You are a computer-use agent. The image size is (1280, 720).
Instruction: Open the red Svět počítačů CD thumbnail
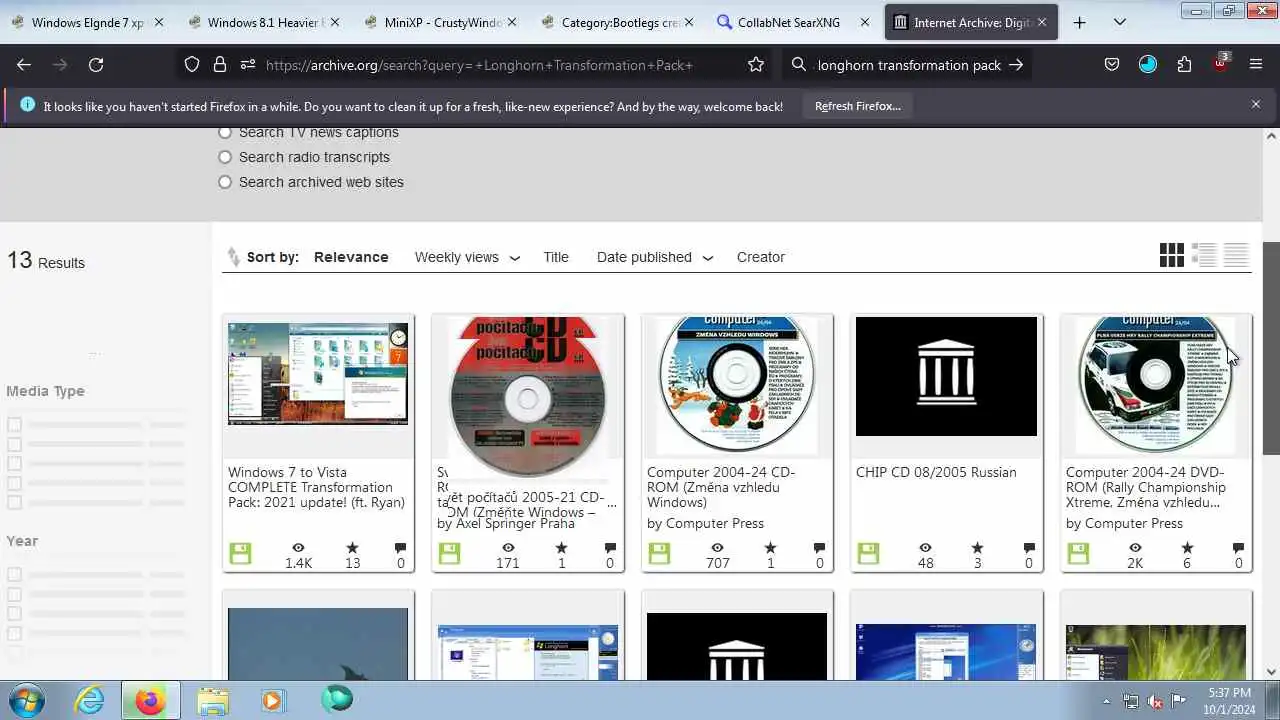click(527, 396)
